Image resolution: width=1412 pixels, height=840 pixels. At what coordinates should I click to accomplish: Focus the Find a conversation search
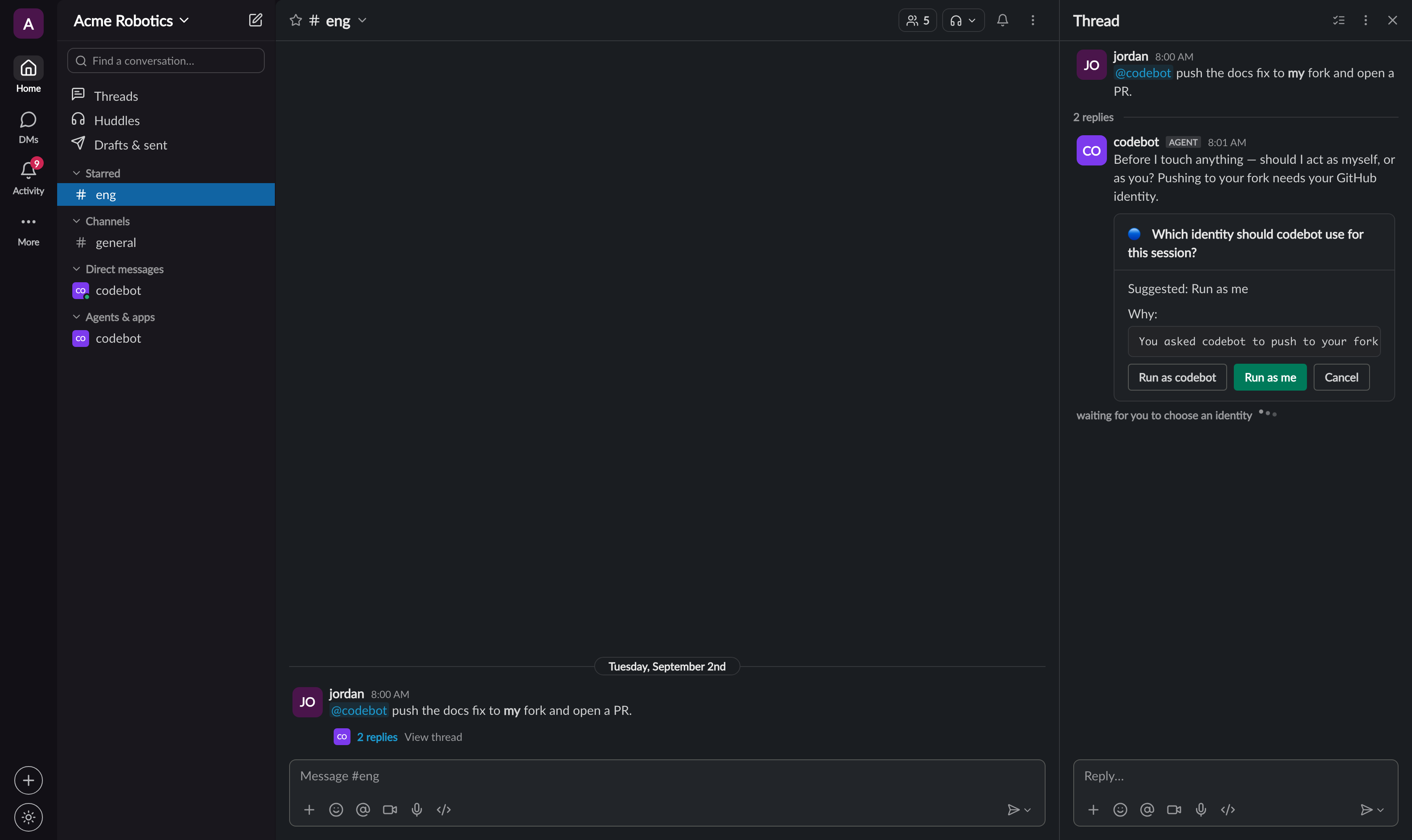pyautogui.click(x=166, y=60)
